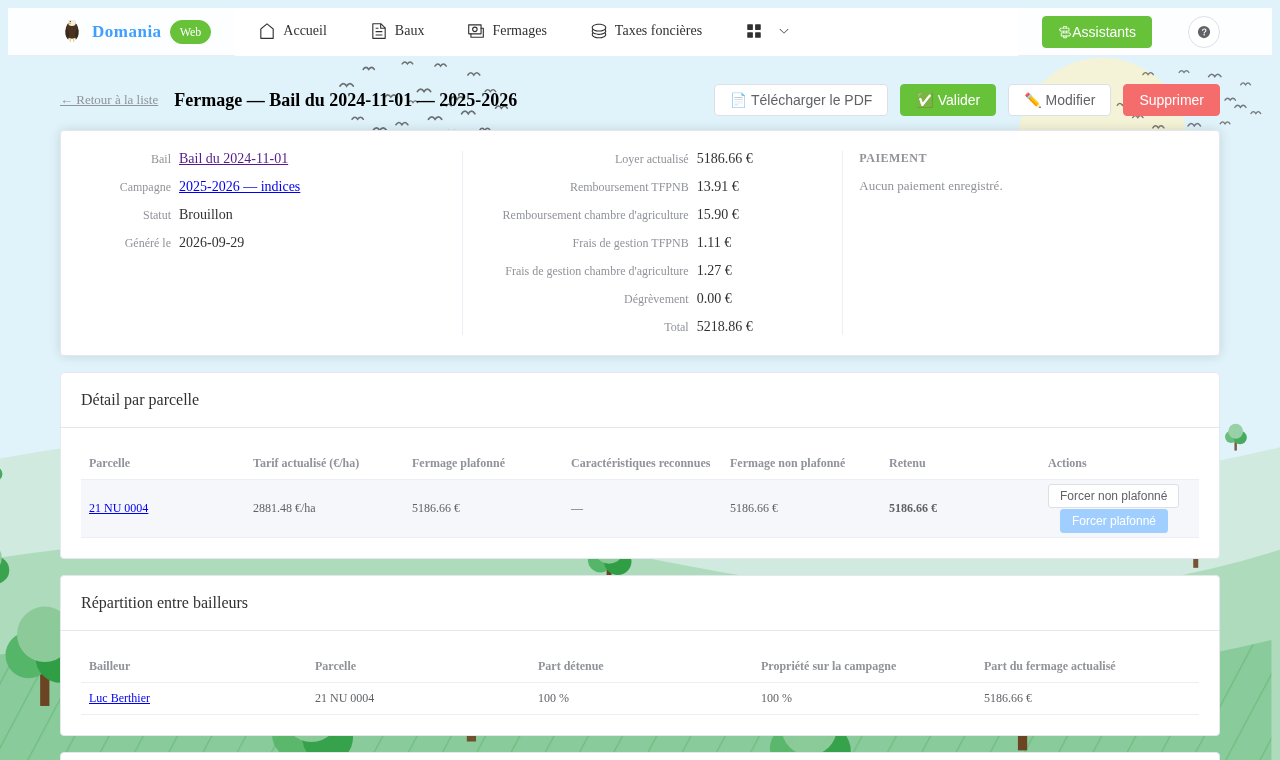This screenshot has height=760, width=1280.
Task: Open the 2025-2026 — indices campaign link
Action: 239,187
